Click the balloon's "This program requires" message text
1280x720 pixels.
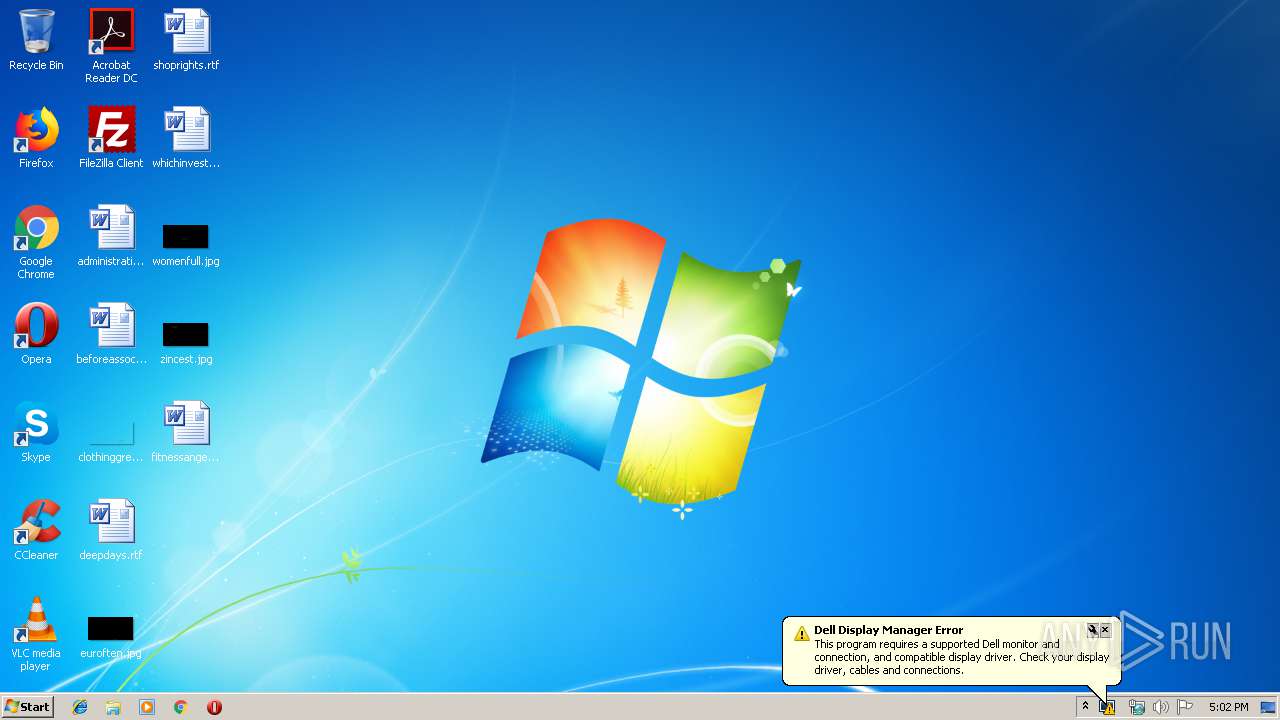click(961, 657)
